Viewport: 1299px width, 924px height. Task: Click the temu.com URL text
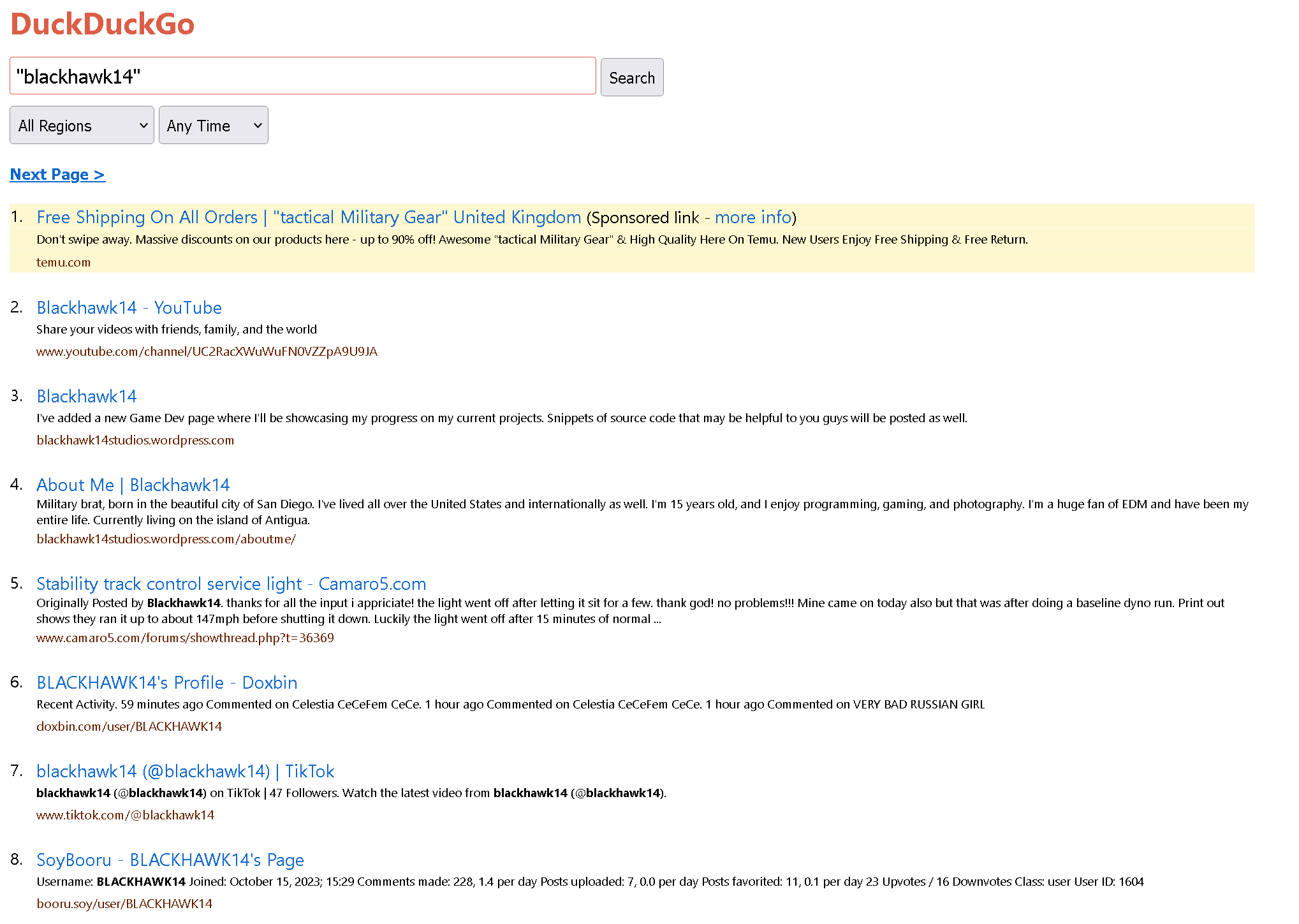(63, 262)
